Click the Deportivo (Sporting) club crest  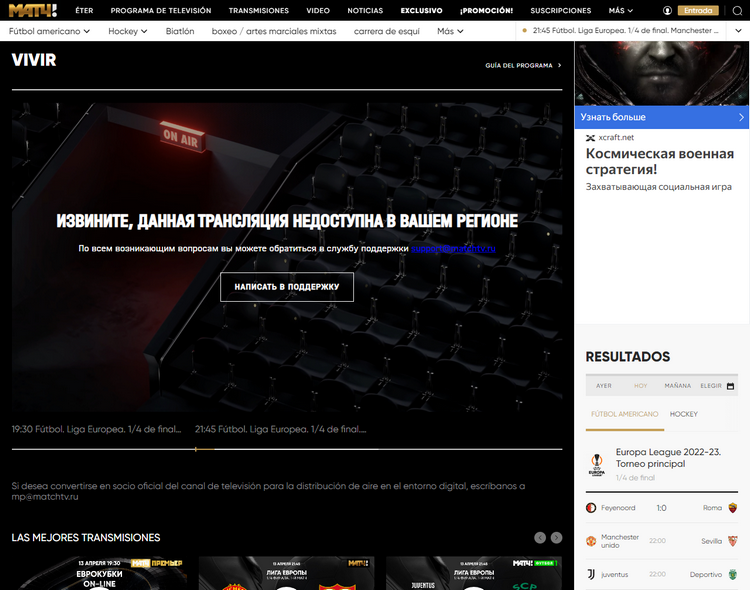tap(732, 574)
